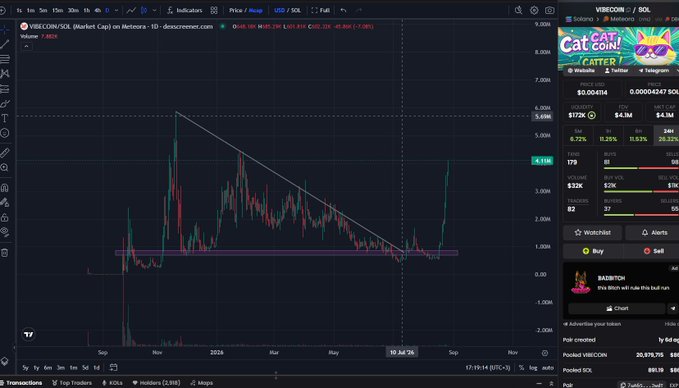Image resolution: width=679 pixels, height=388 pixels.
Task: Show 5y date range
Action: tap(26, 368)
